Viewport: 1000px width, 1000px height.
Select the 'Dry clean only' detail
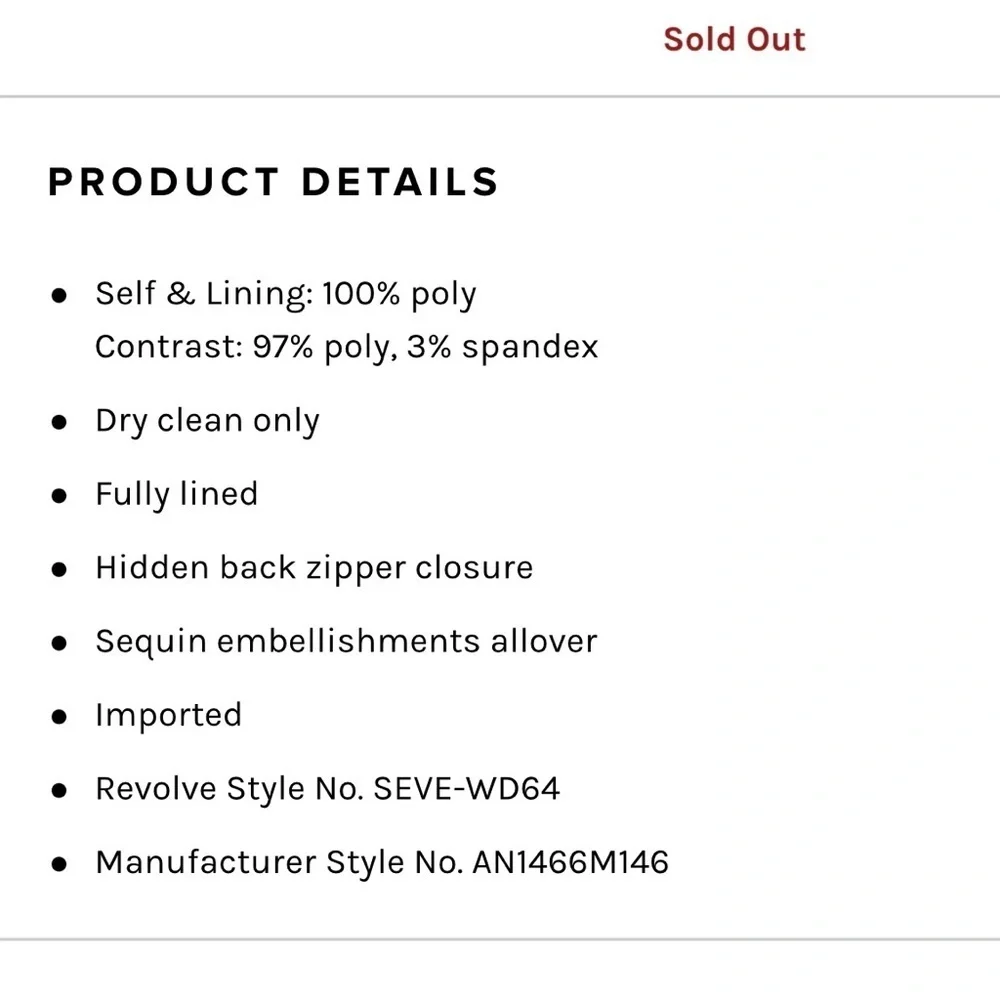207,421
